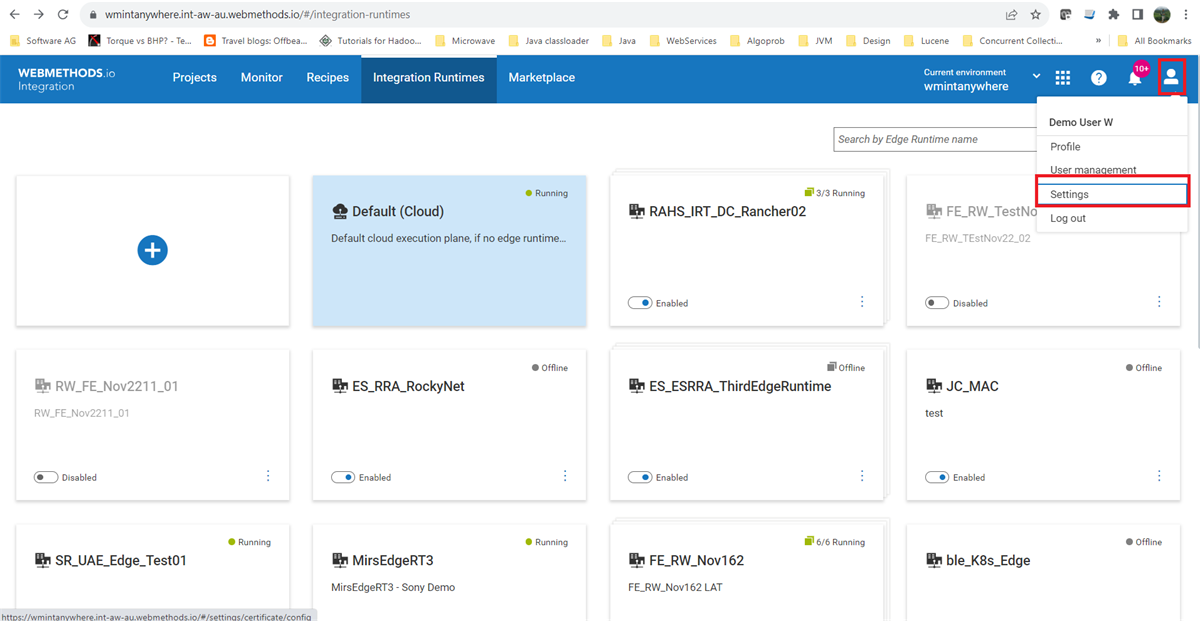1200x621 pixels.
Task: Open the Current environment dropdown chevron
Action: pos(1037,77)
